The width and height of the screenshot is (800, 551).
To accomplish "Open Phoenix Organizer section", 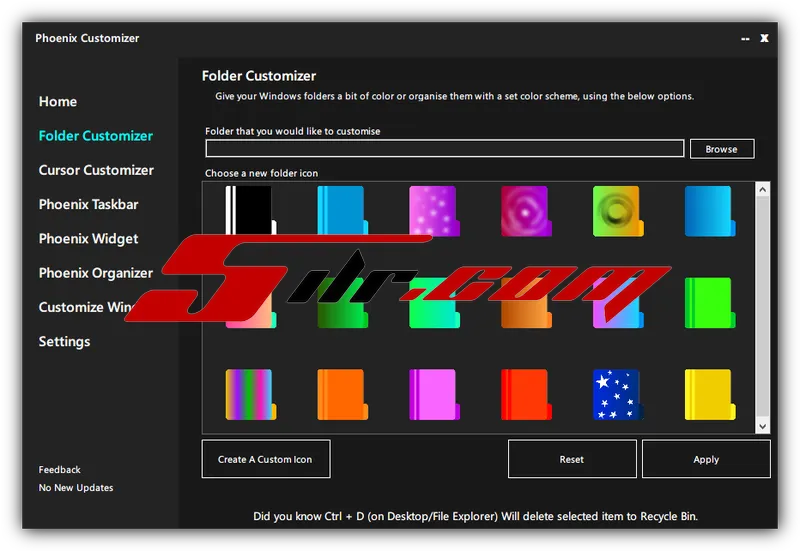I will [x=95, y=273].
